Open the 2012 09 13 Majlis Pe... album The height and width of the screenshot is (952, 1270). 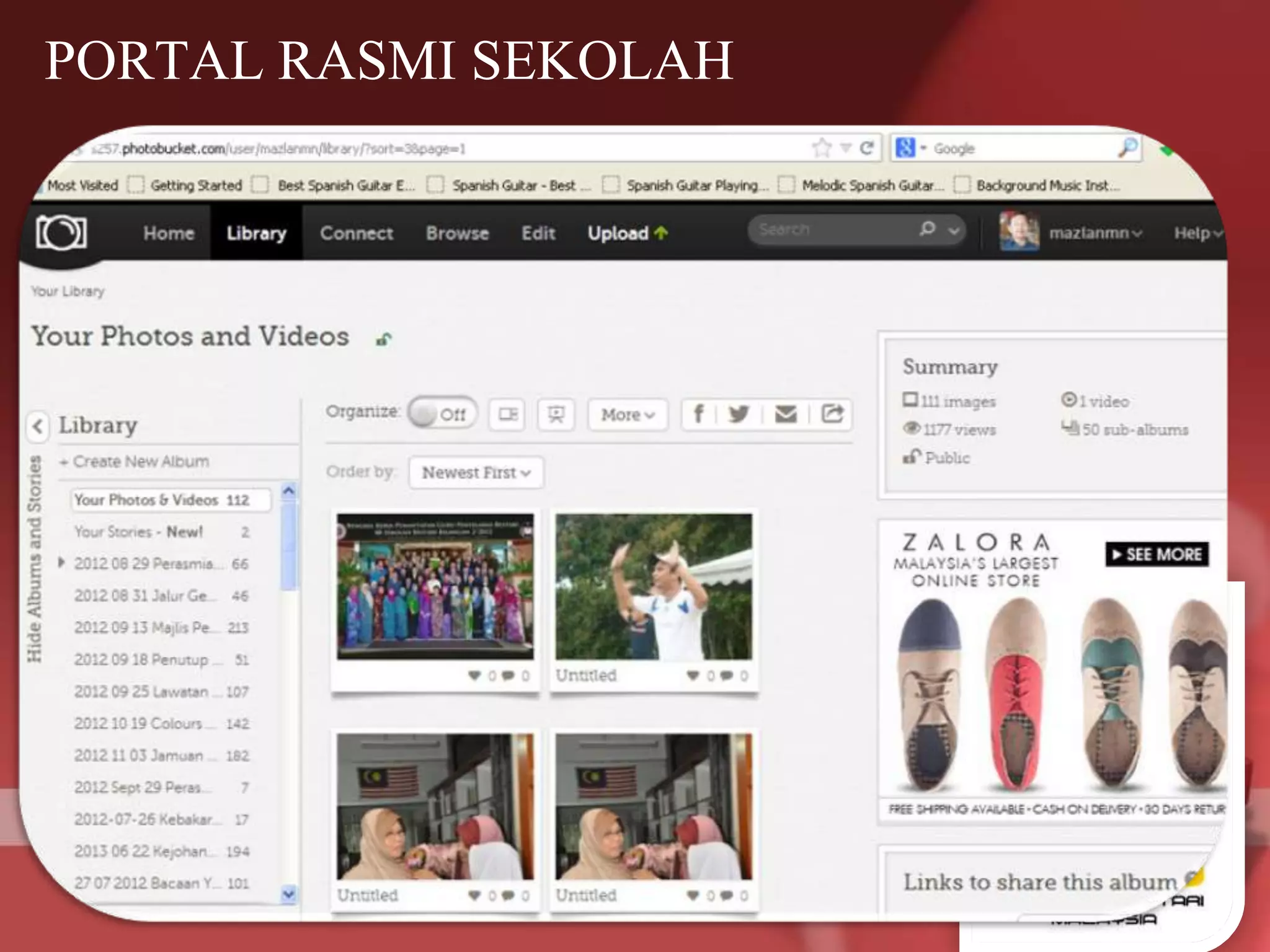161,627
